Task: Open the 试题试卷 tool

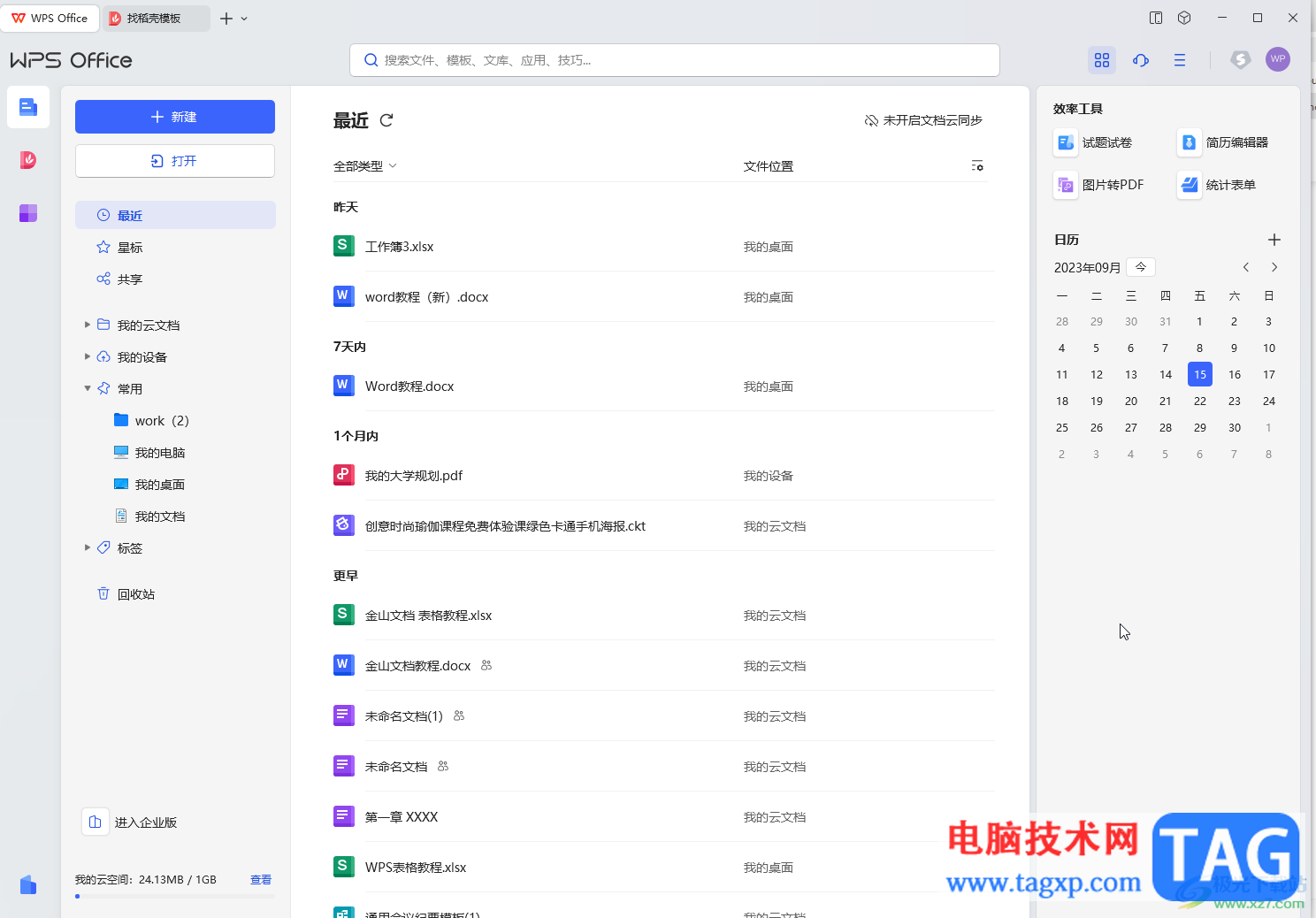Action: (1094, 142)
